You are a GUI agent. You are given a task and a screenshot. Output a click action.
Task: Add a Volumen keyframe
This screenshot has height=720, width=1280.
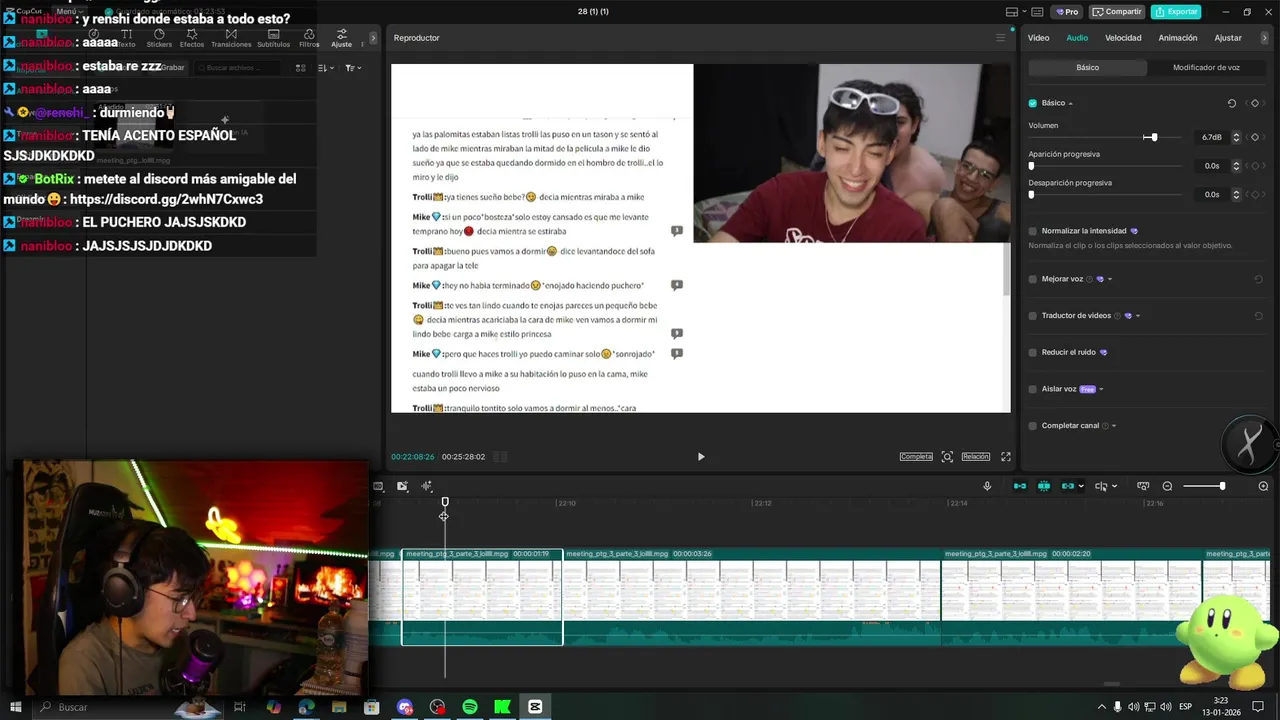click(x=1255, y=137)
